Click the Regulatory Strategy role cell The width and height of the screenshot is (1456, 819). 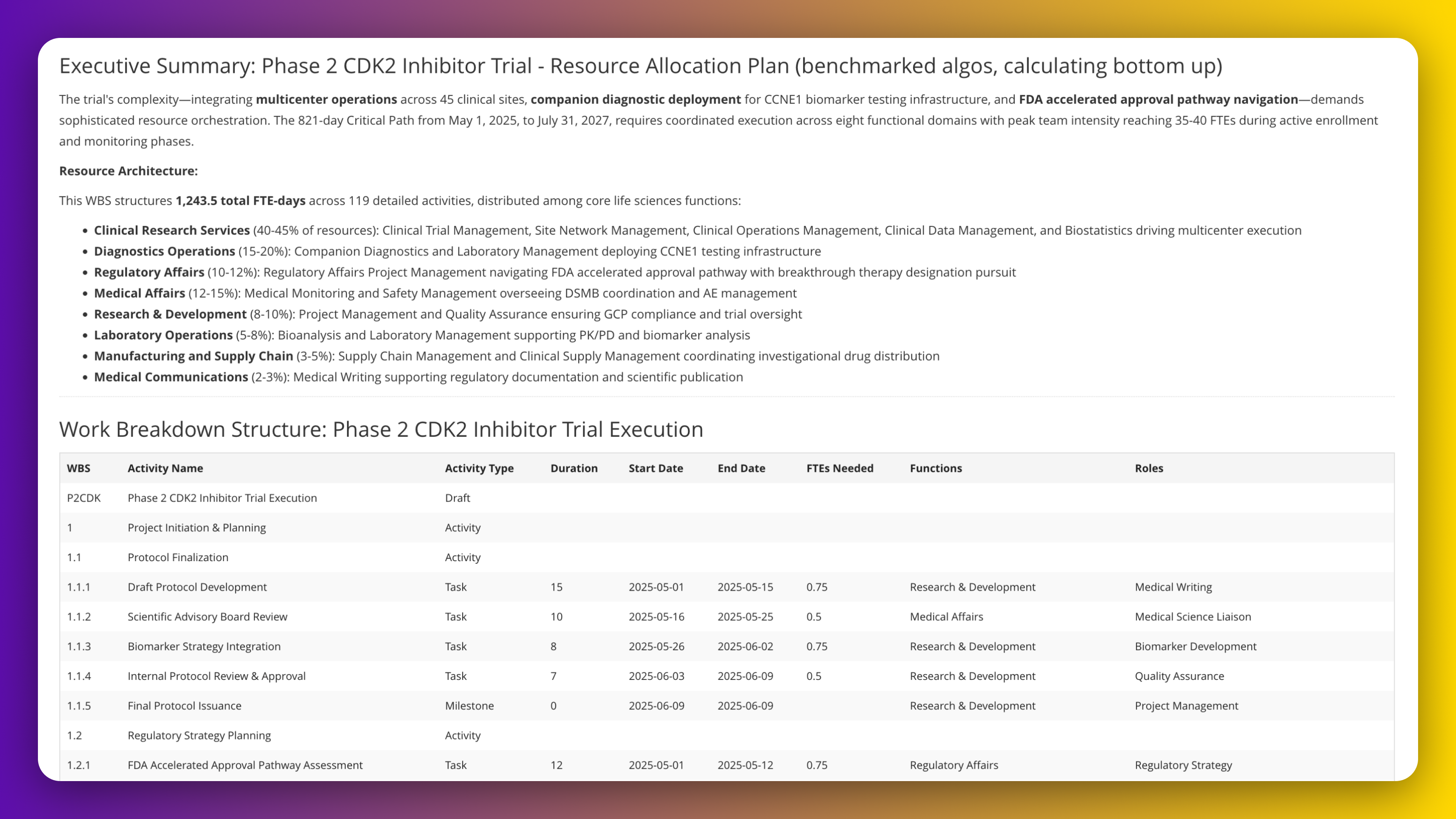1183,765
